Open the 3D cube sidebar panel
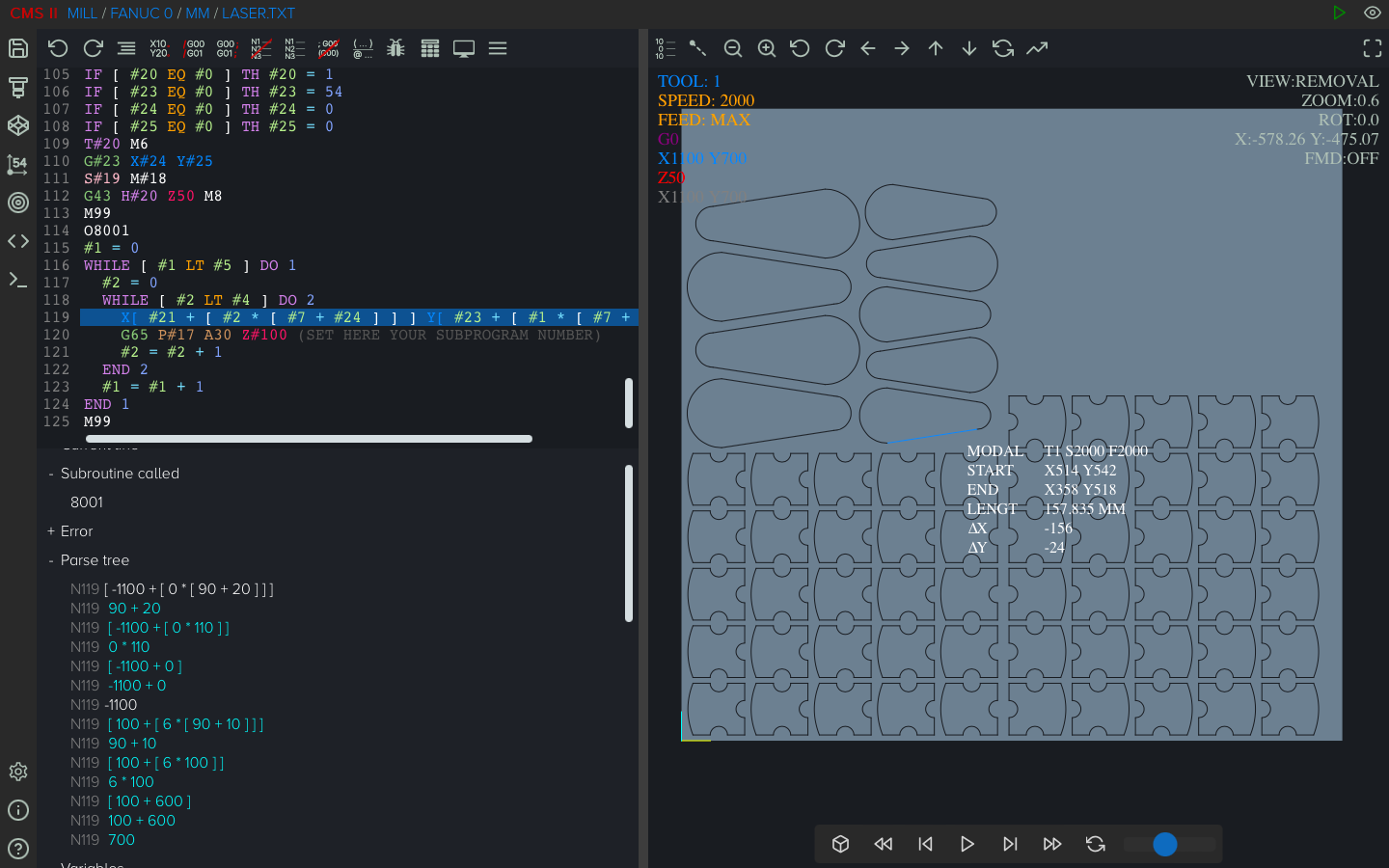 pos(18,125)
